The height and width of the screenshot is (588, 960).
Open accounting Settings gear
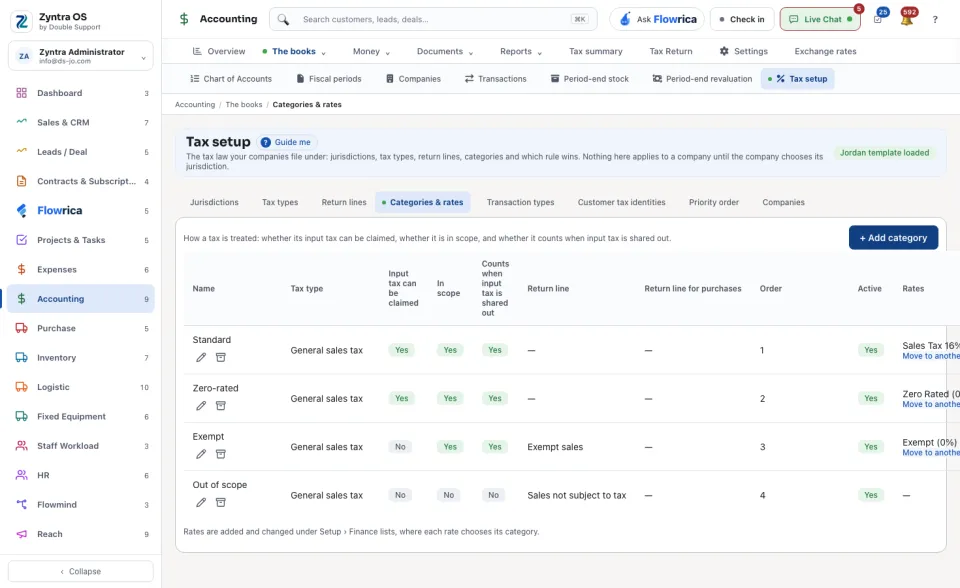(x=743, y=51)
